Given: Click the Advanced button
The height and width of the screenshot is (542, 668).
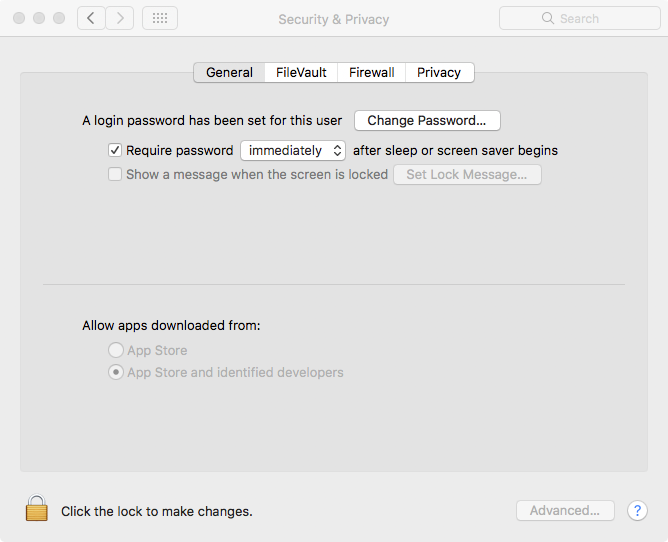Looking at the screenshot, I should pos(565,510).
